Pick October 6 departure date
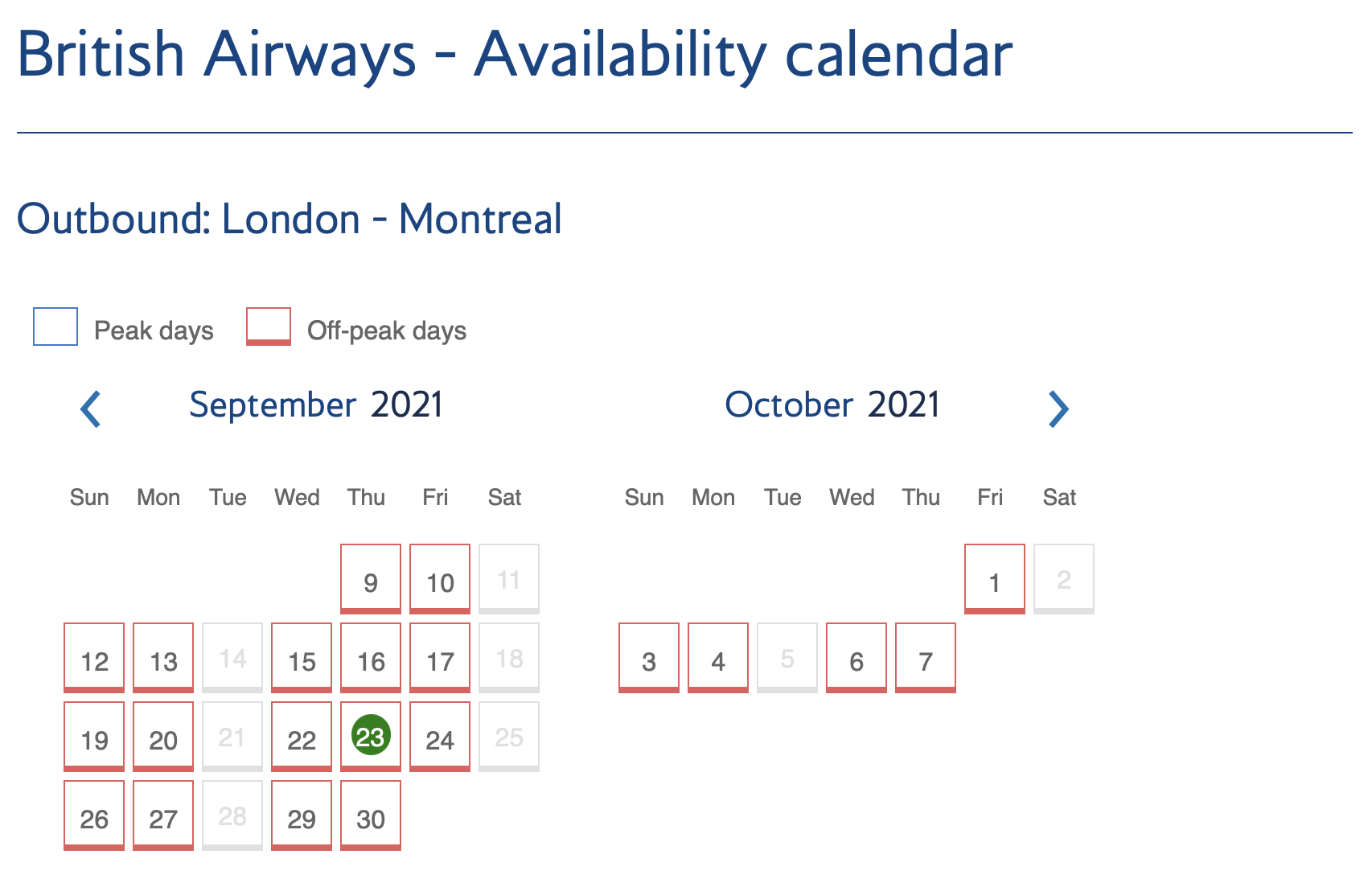 point(856,658)
